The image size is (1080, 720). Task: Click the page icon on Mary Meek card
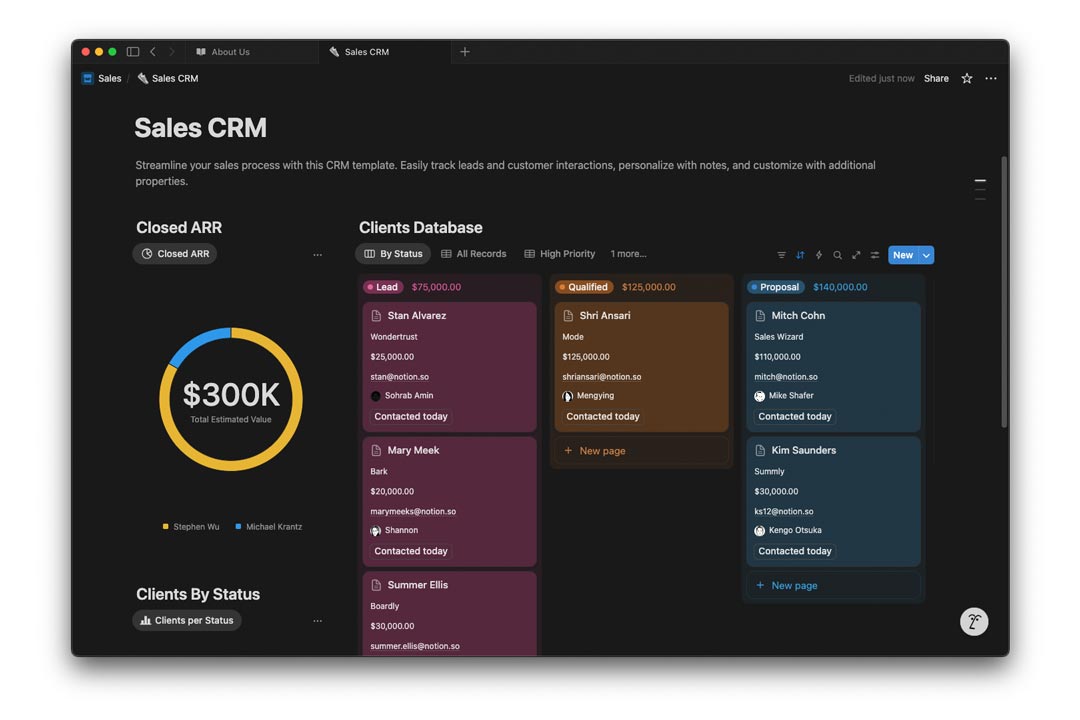pyautogui.click(x=376, y=450)
